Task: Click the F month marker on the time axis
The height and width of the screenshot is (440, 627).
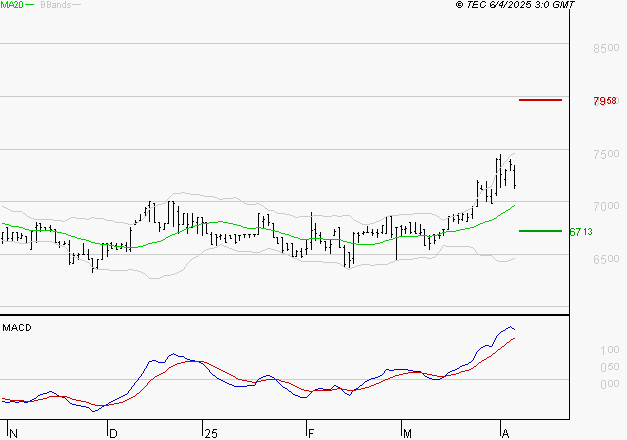Action: (x=312, y=434)
